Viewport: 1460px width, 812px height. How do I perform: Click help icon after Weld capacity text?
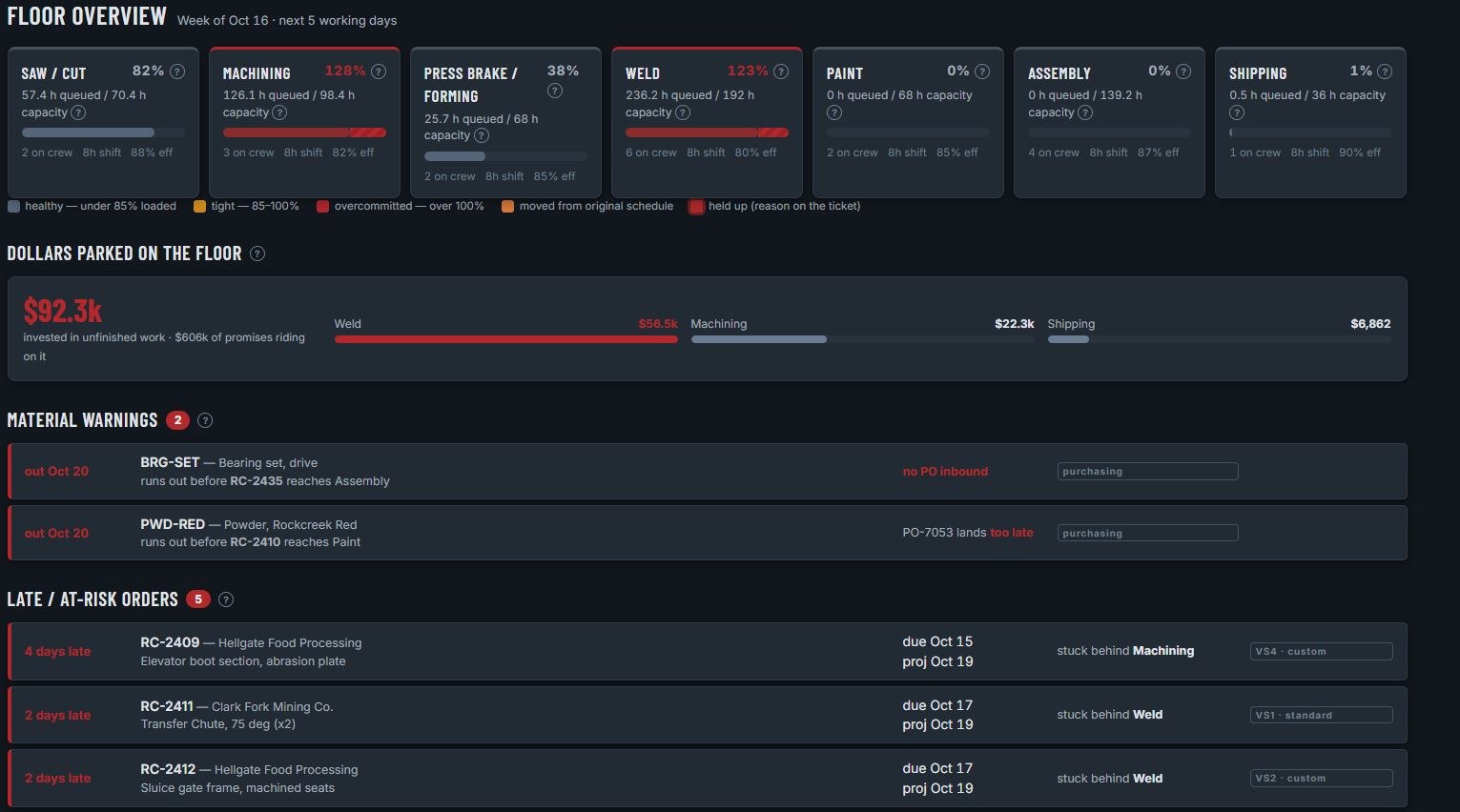683,112
